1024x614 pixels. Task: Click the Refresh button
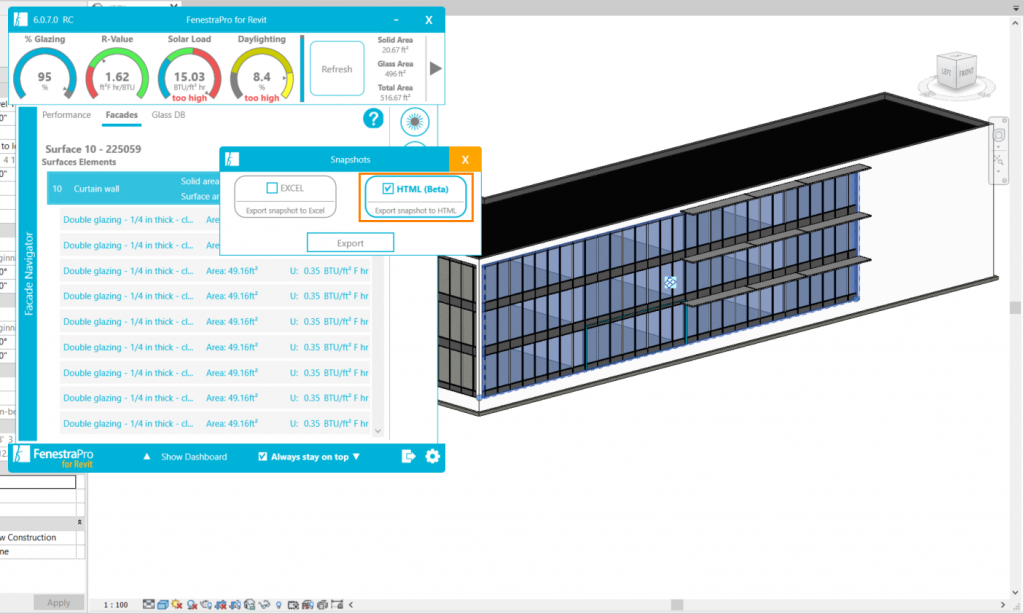point(337,69)
